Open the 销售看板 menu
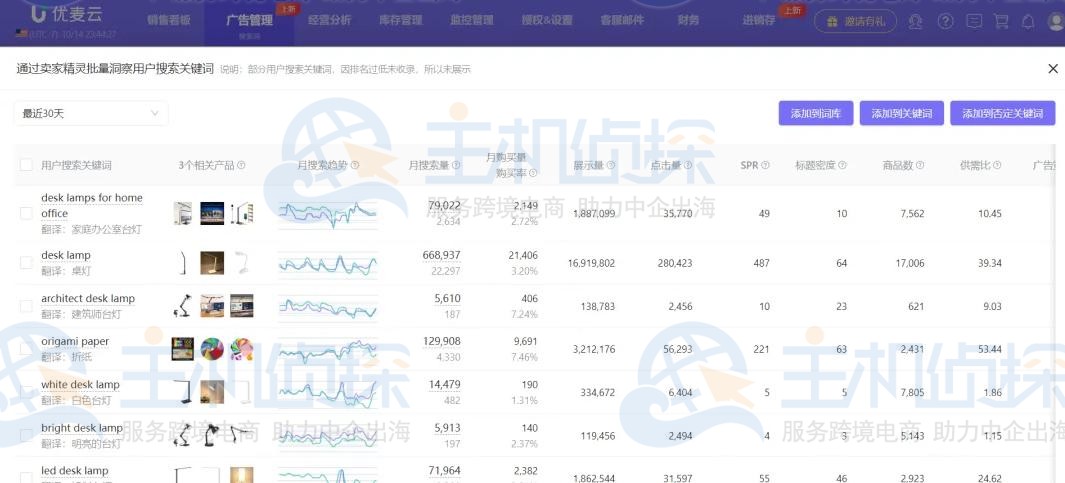 coord(168,20)
